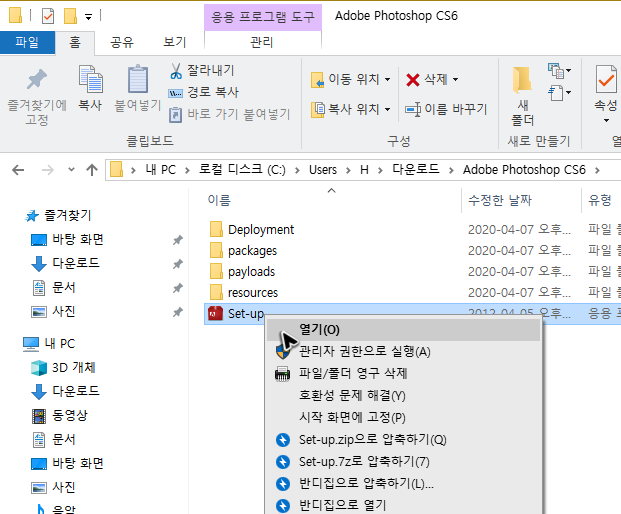Click the quick access properties checkmark icon

[48, 16]
